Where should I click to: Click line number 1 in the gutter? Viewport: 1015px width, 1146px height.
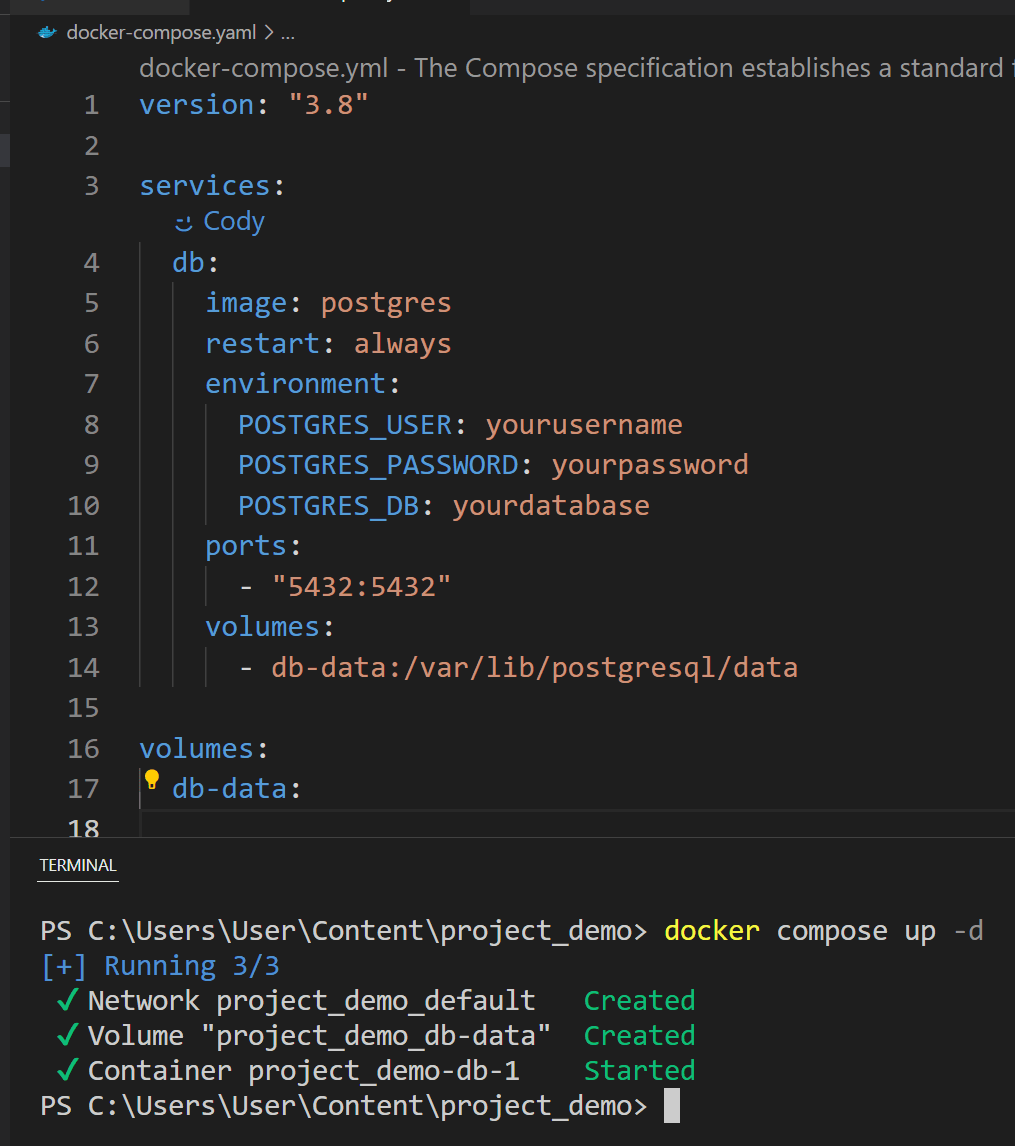click(x=92, y=105)
